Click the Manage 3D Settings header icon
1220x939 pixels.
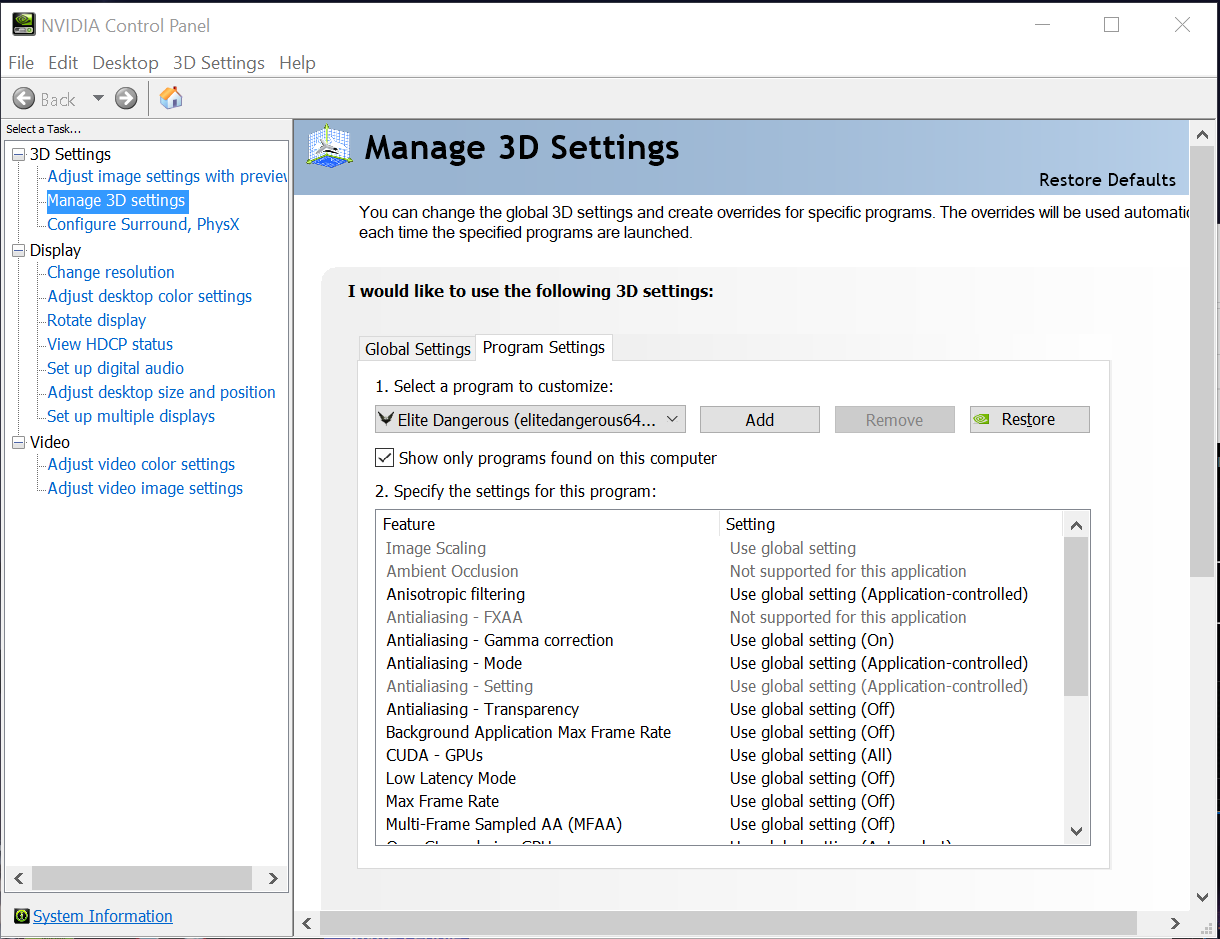point(329,148)
